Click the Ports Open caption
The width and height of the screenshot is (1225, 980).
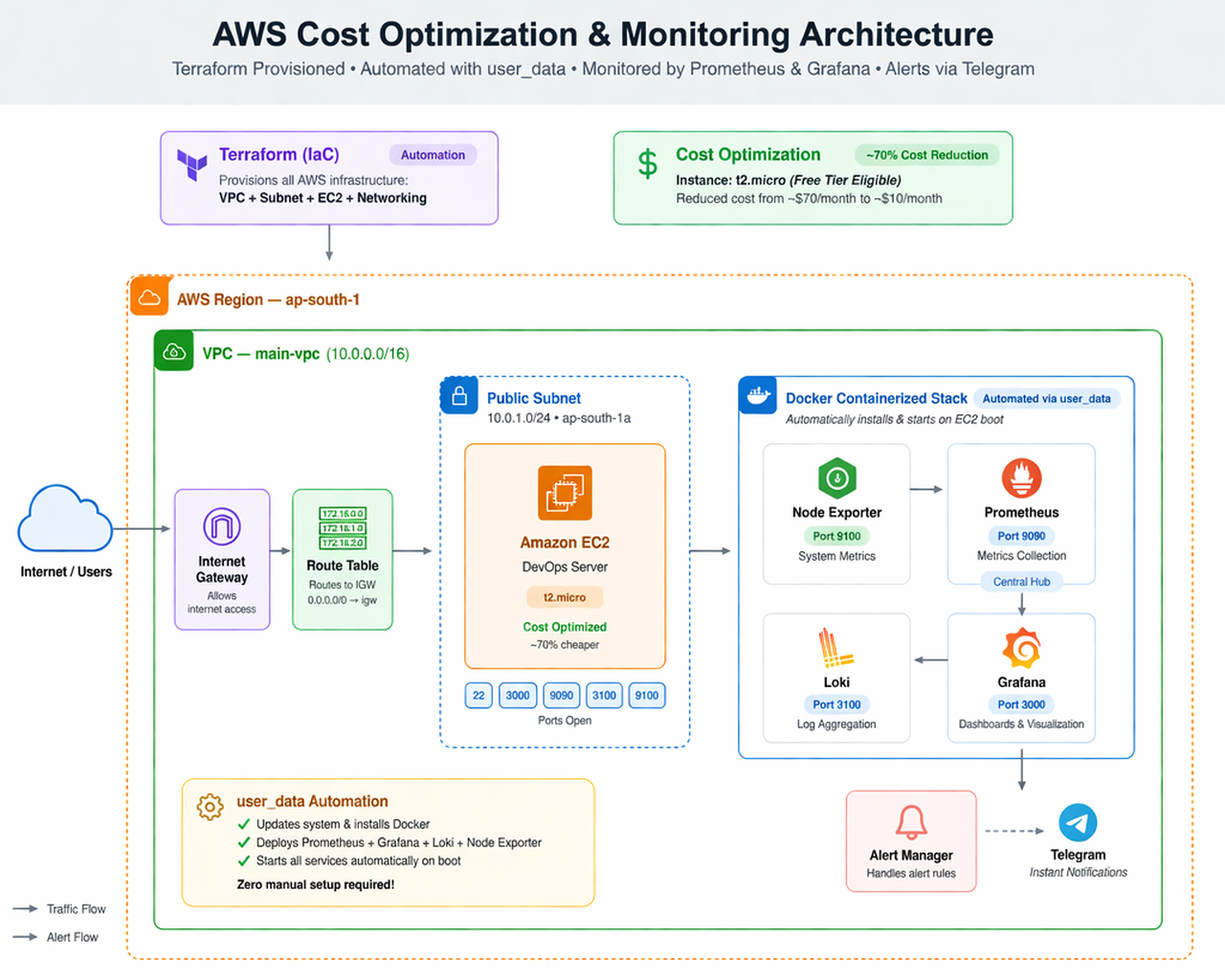pos(565,721)
